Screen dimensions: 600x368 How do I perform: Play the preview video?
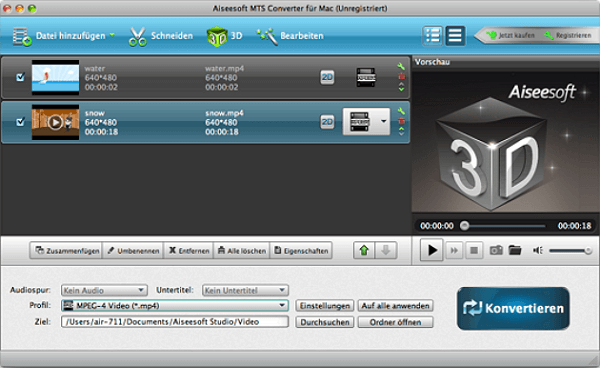click(432, 250)
